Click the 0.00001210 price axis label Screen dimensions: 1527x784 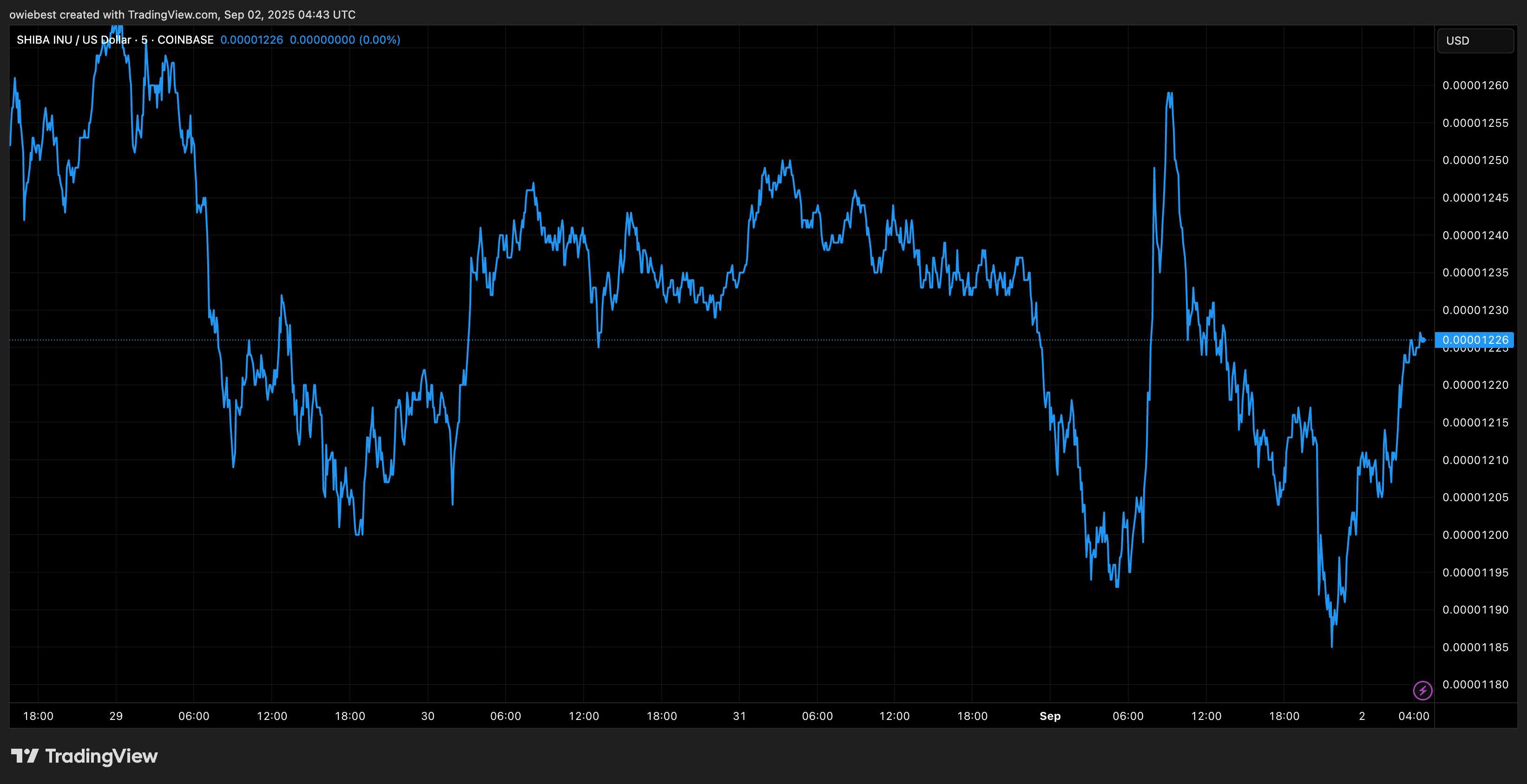point(1475,460)
